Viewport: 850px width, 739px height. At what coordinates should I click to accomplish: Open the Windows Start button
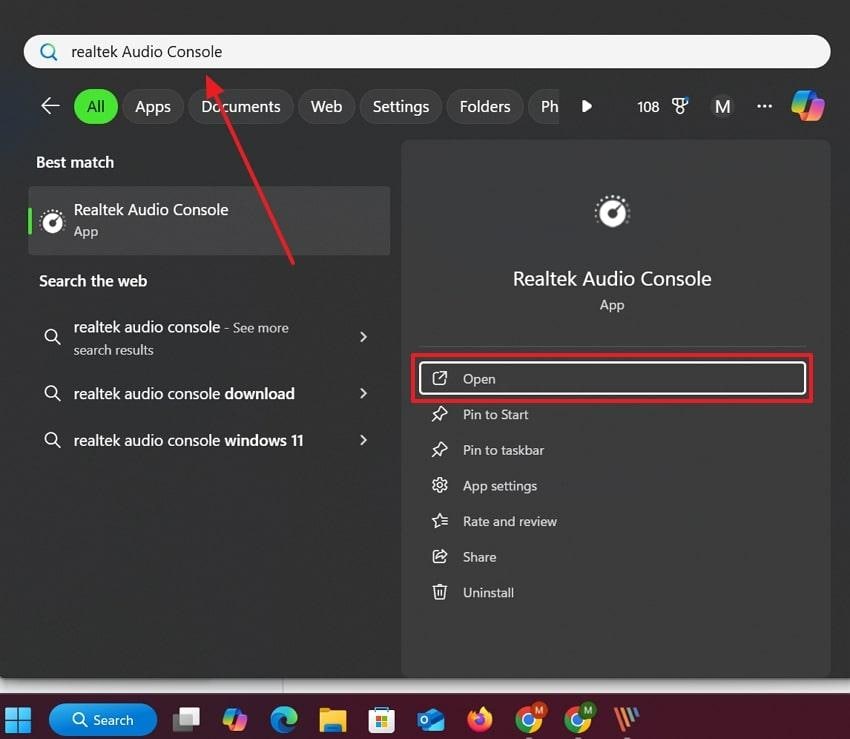point(18,720)
